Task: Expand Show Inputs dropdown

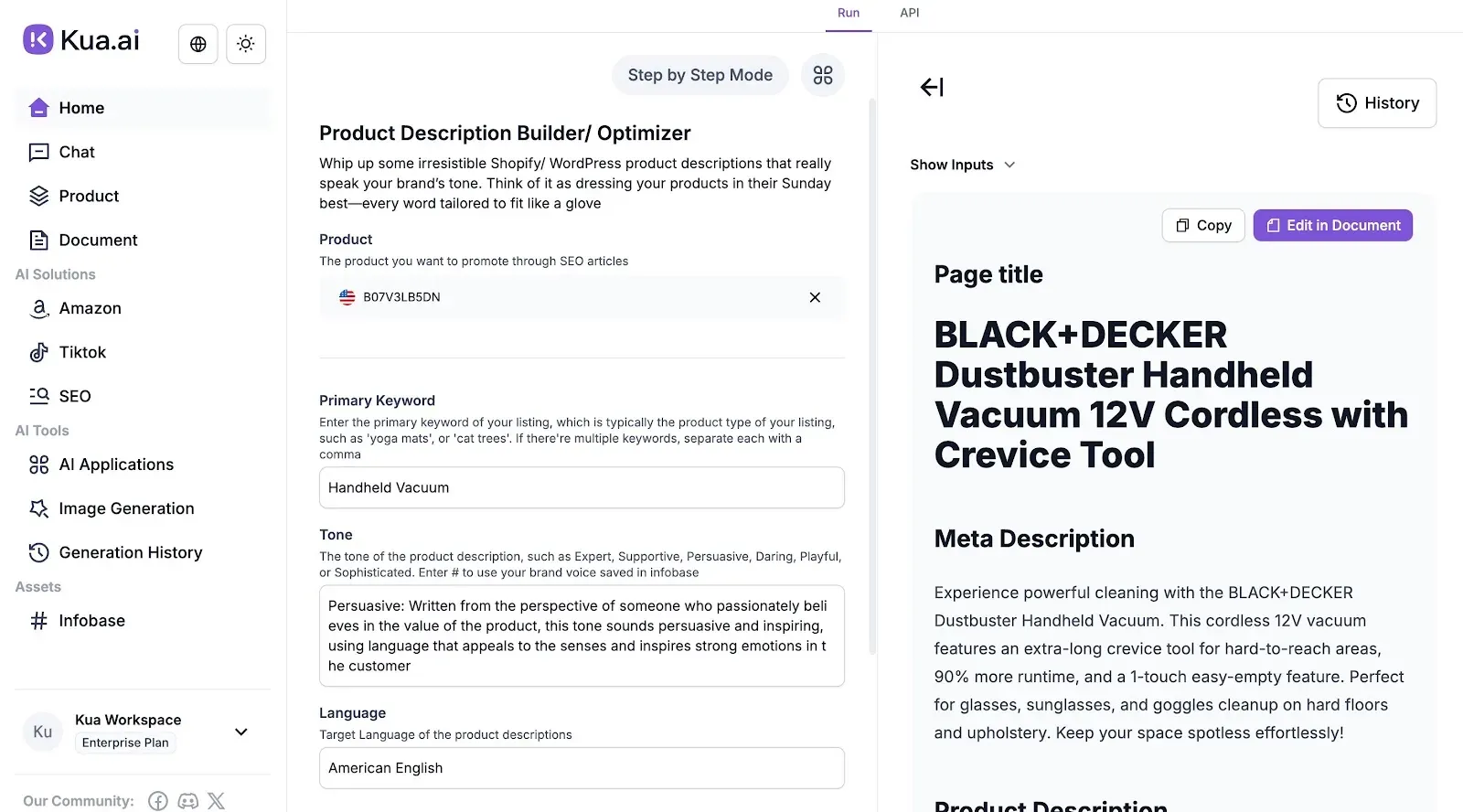Action: [x=963, y=165]
